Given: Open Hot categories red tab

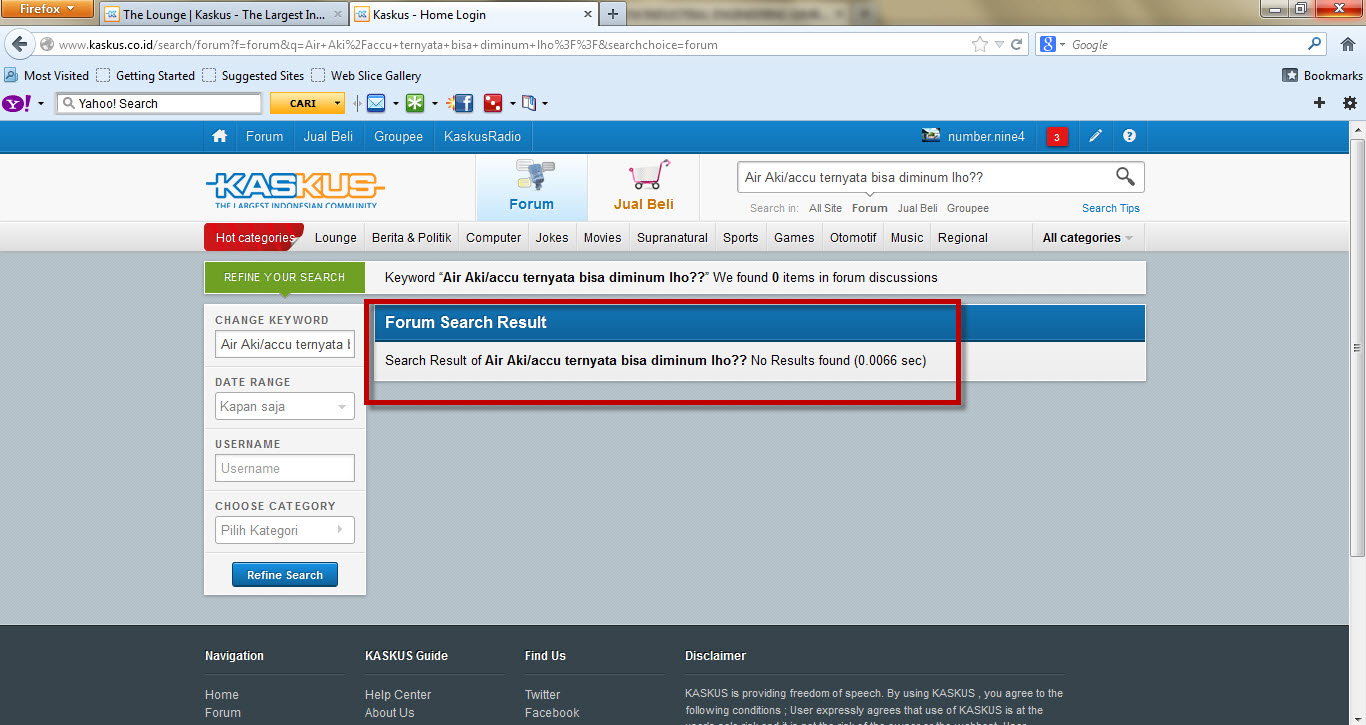Looking at the screenshot, I should (254, 238).
